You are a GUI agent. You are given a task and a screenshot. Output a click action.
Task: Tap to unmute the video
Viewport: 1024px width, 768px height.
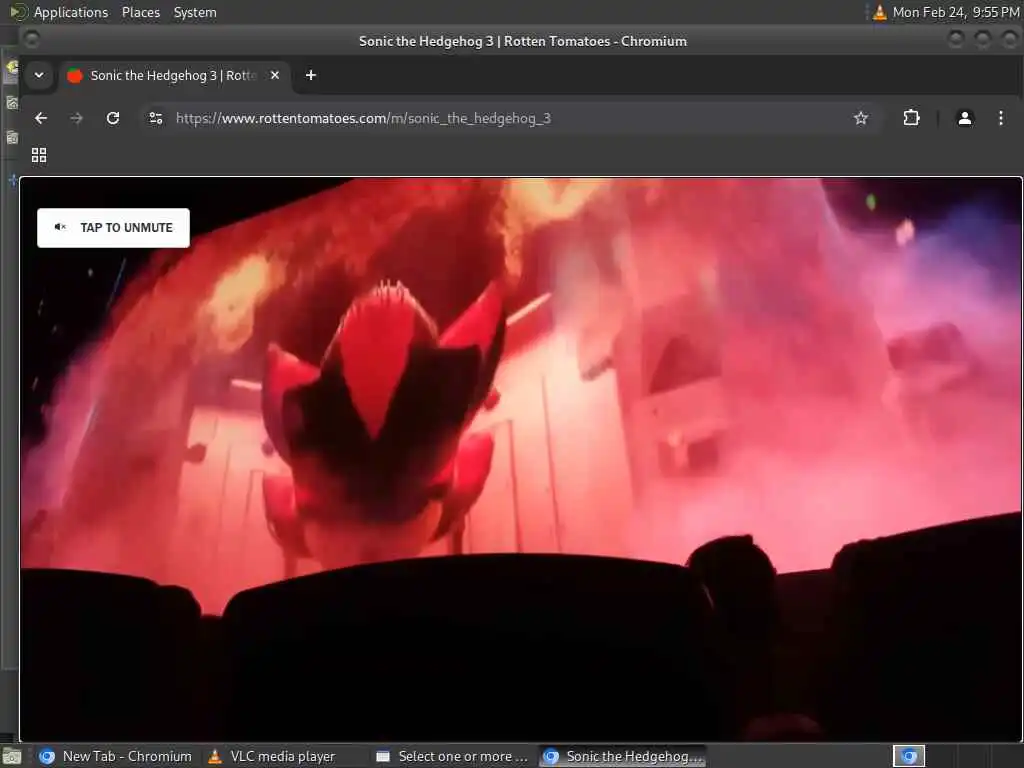tap(114, 228)
